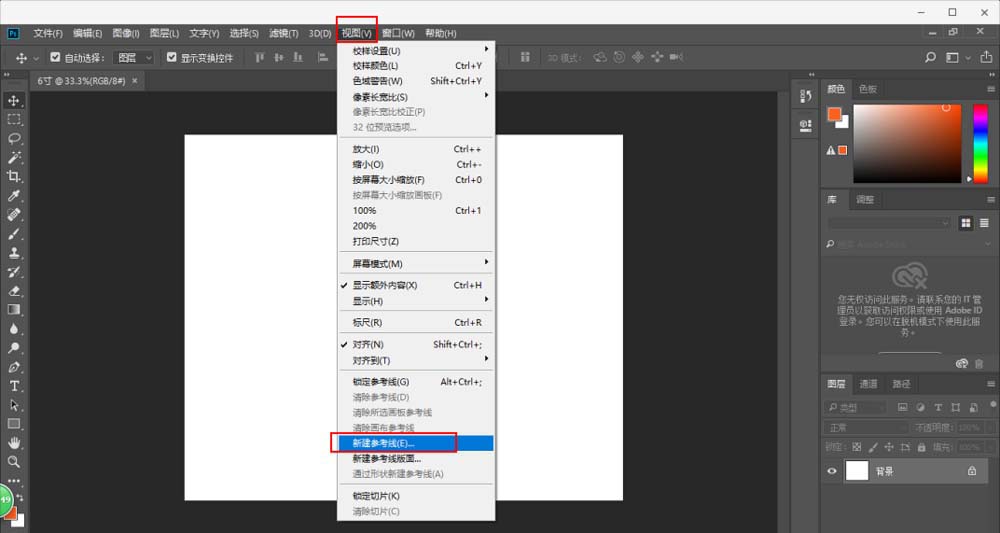Choose 打印尺寸(Z) item
The height and width of the screenshot is (533, 1000).
pos(416,241)
